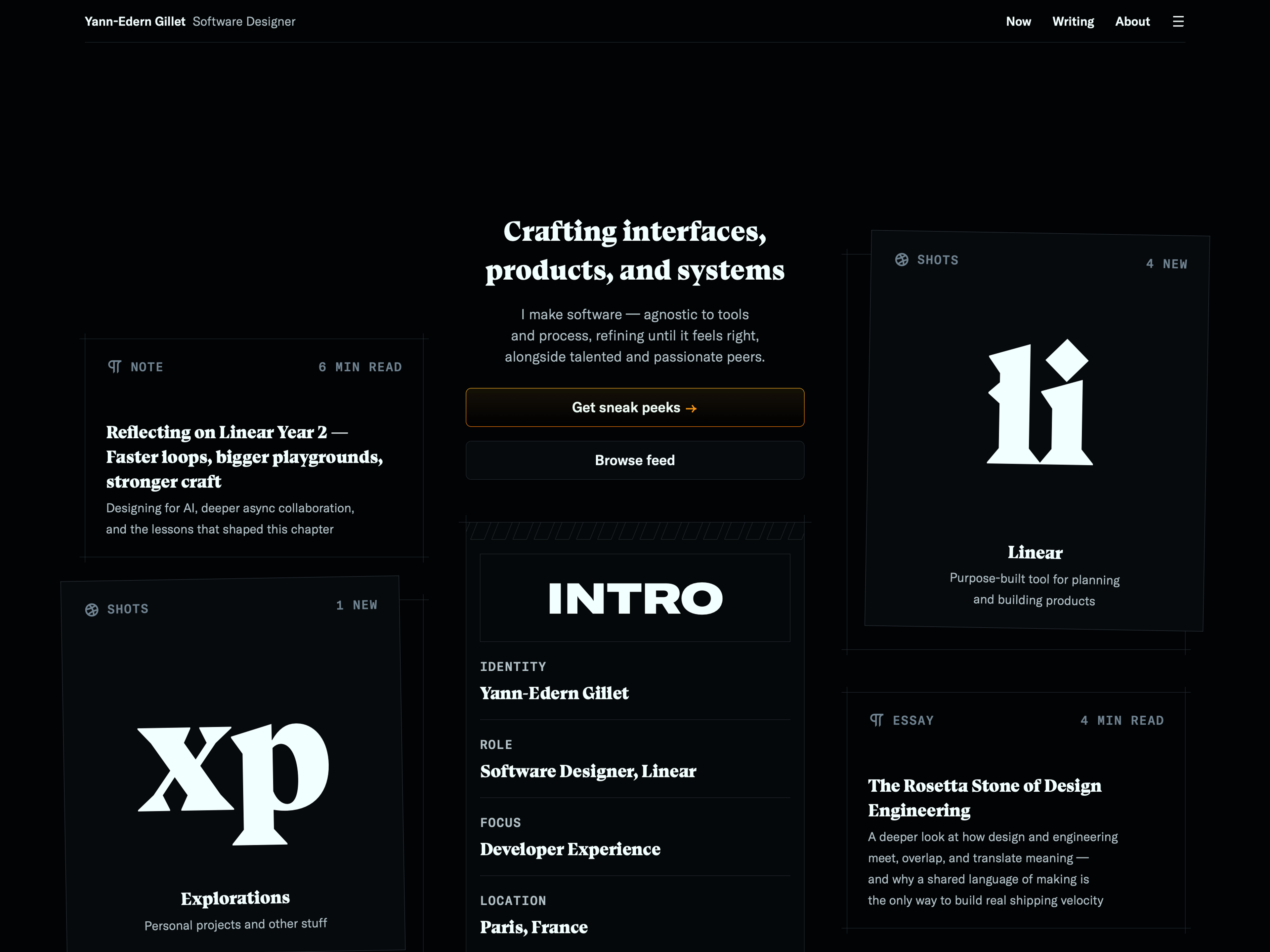The image size is (1270, 952).
Task: Open the Reflecting on Linear Year 2 note
Action: [245, 457]
